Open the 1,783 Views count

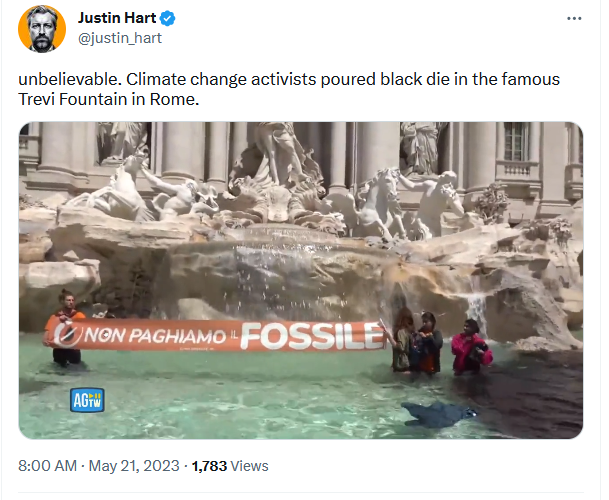pyautogui.click(x=230, y=466)
